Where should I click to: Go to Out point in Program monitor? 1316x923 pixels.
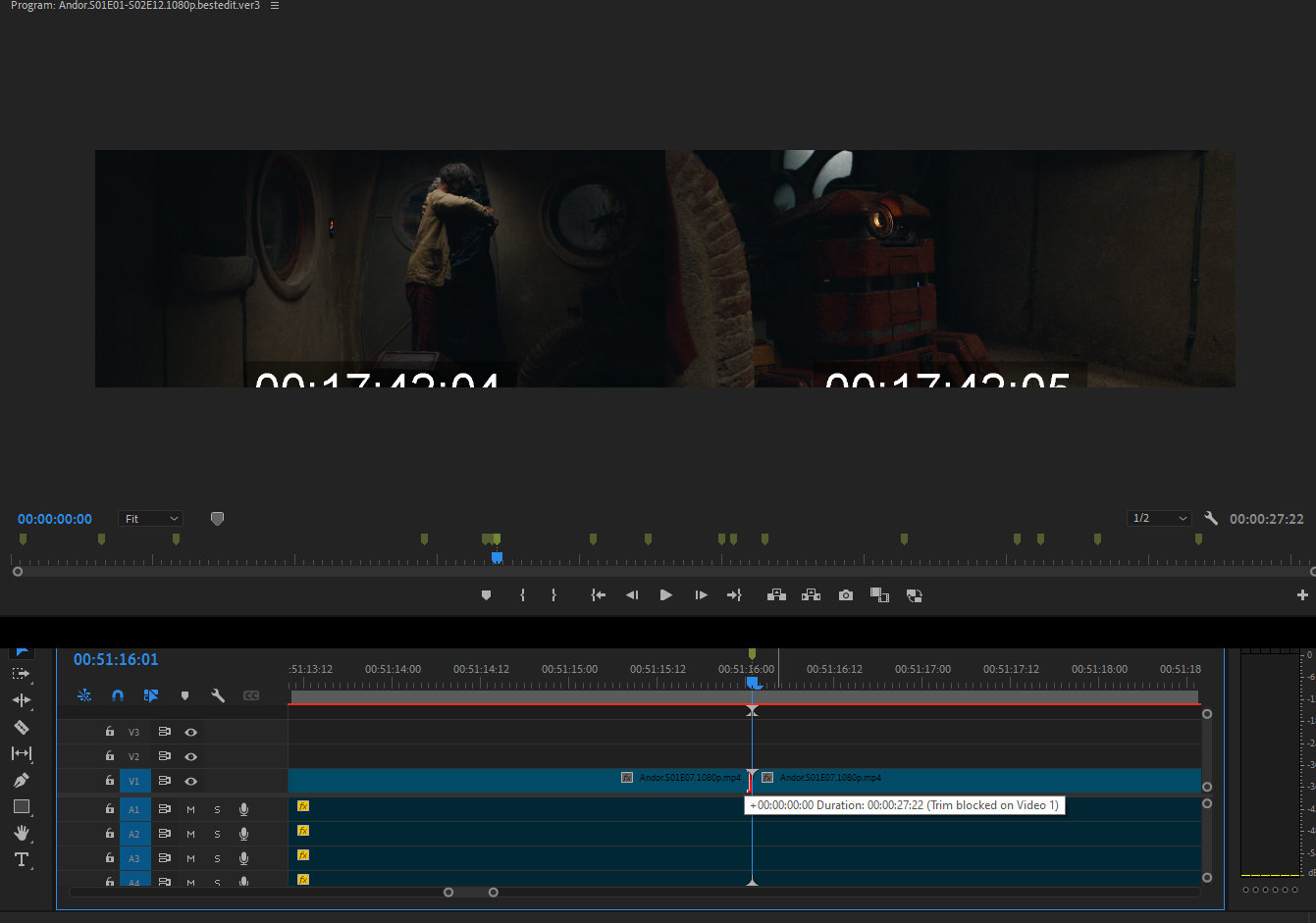pyautogui.click(x=734, y=595)
